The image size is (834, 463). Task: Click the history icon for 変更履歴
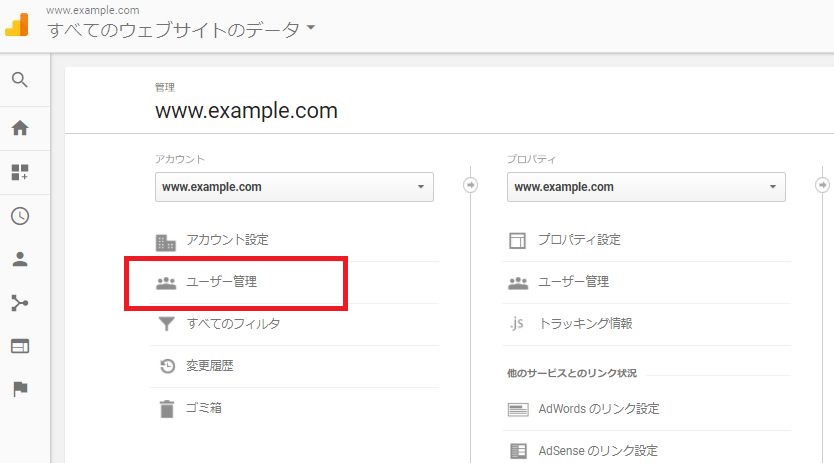pos(167,366)
